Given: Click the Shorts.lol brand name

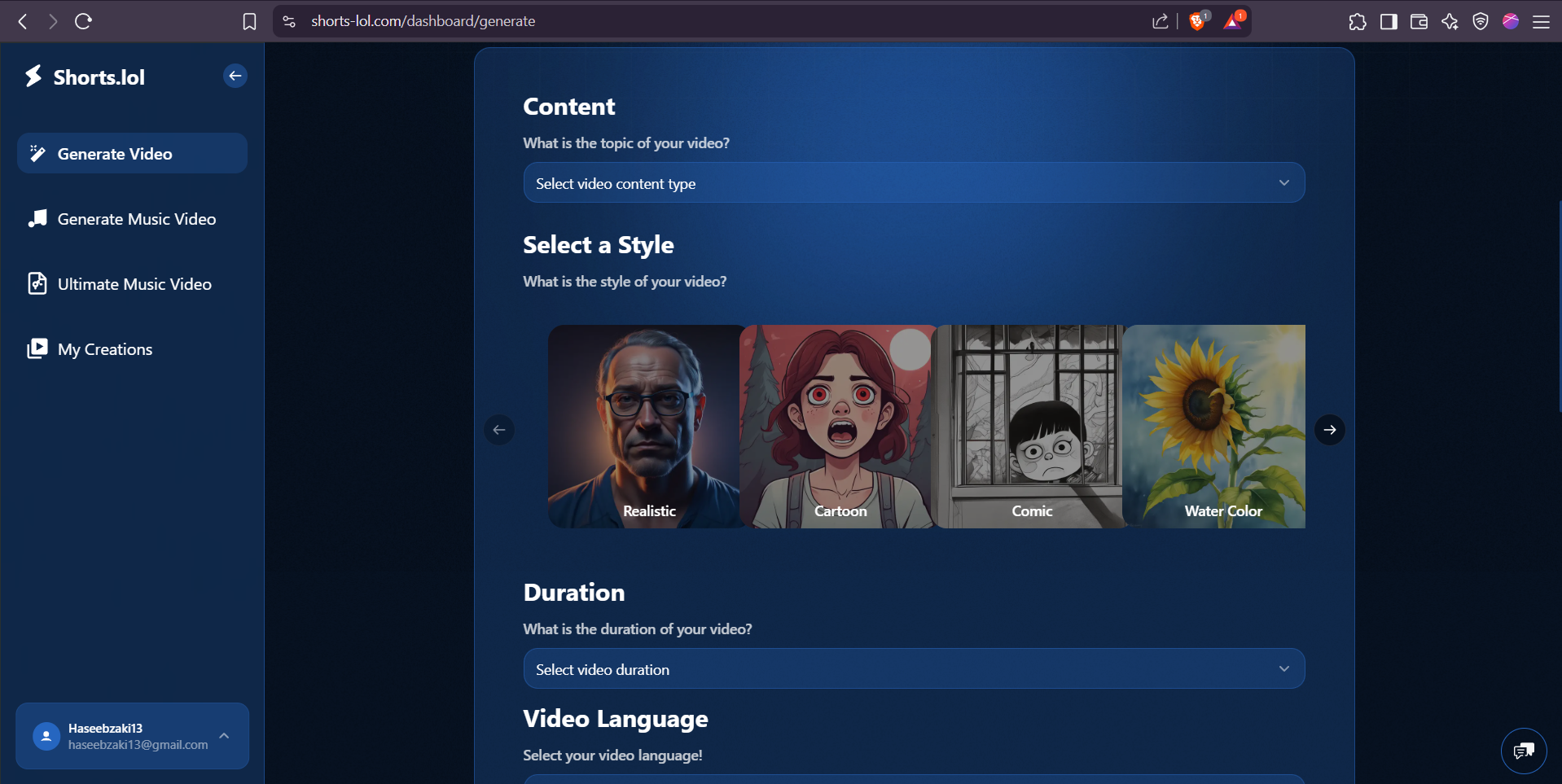Looking at the screenshot, I should 99,77.
